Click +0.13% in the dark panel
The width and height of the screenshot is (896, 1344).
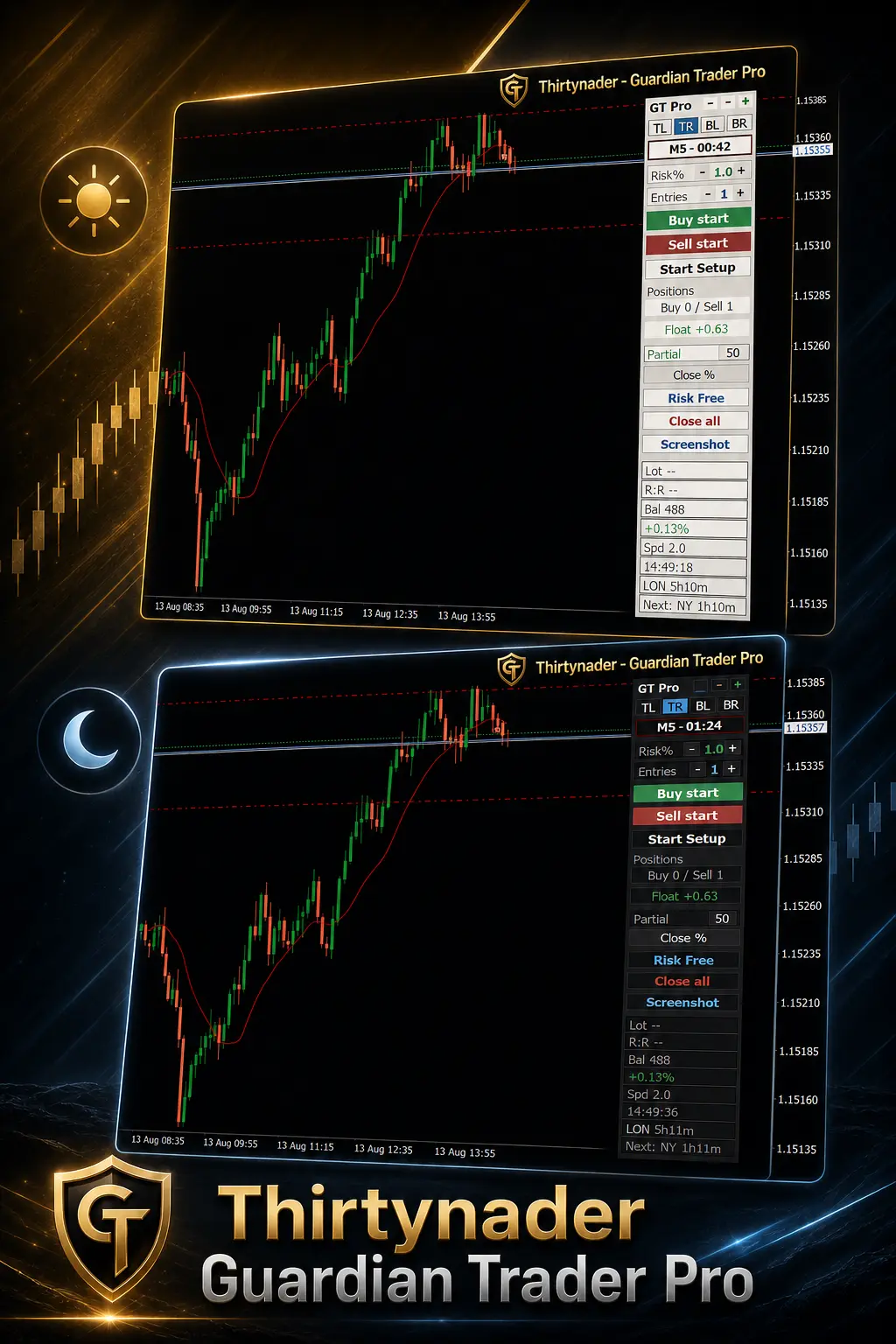[x=681, y=1077]
